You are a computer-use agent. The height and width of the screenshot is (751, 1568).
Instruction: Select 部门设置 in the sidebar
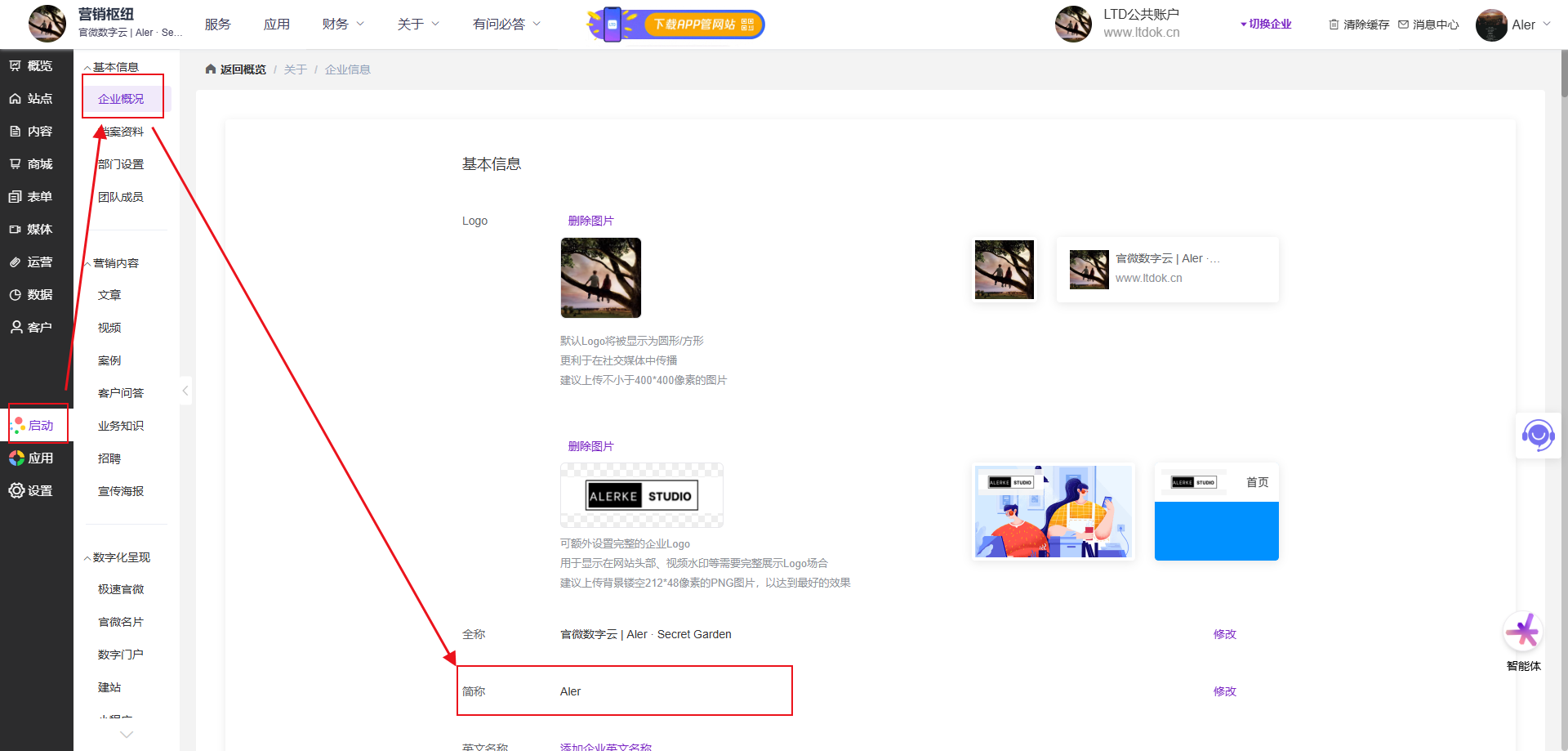tap(121, 164)
